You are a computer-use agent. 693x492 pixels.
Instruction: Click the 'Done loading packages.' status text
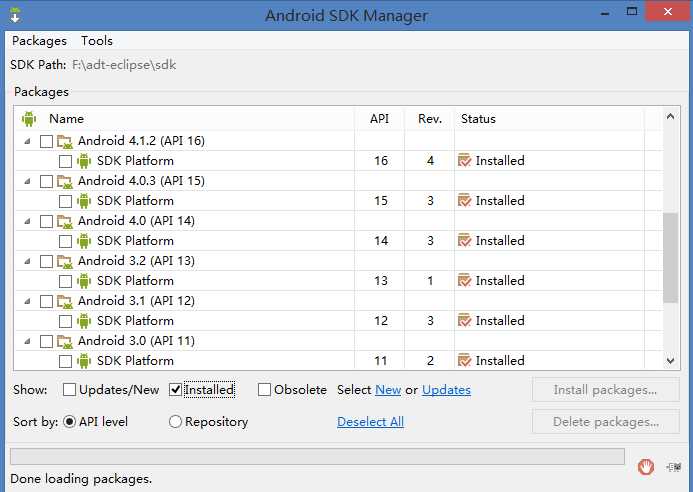(x=81, y=479)
